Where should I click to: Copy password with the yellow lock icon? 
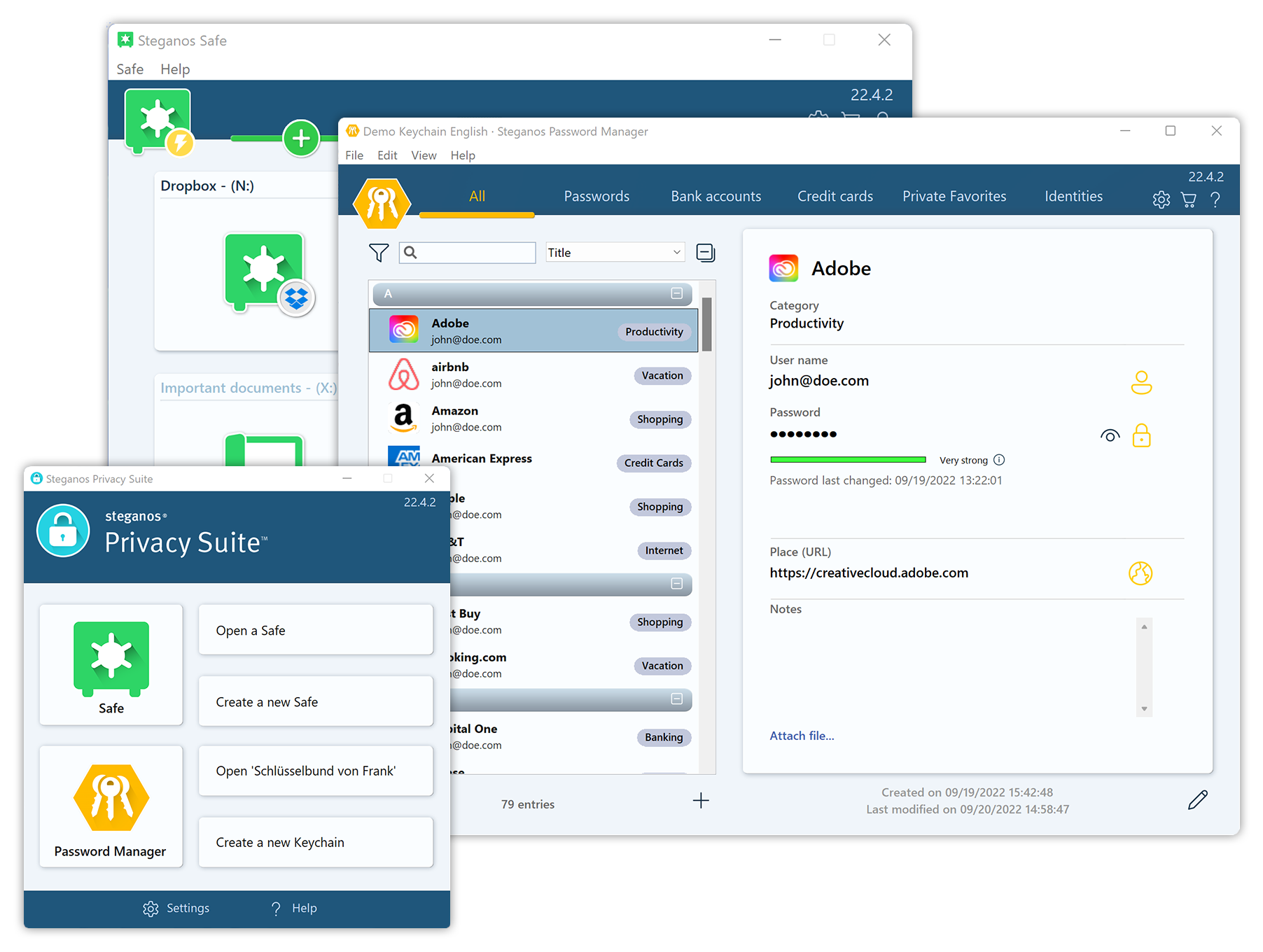coord(1142,435)
